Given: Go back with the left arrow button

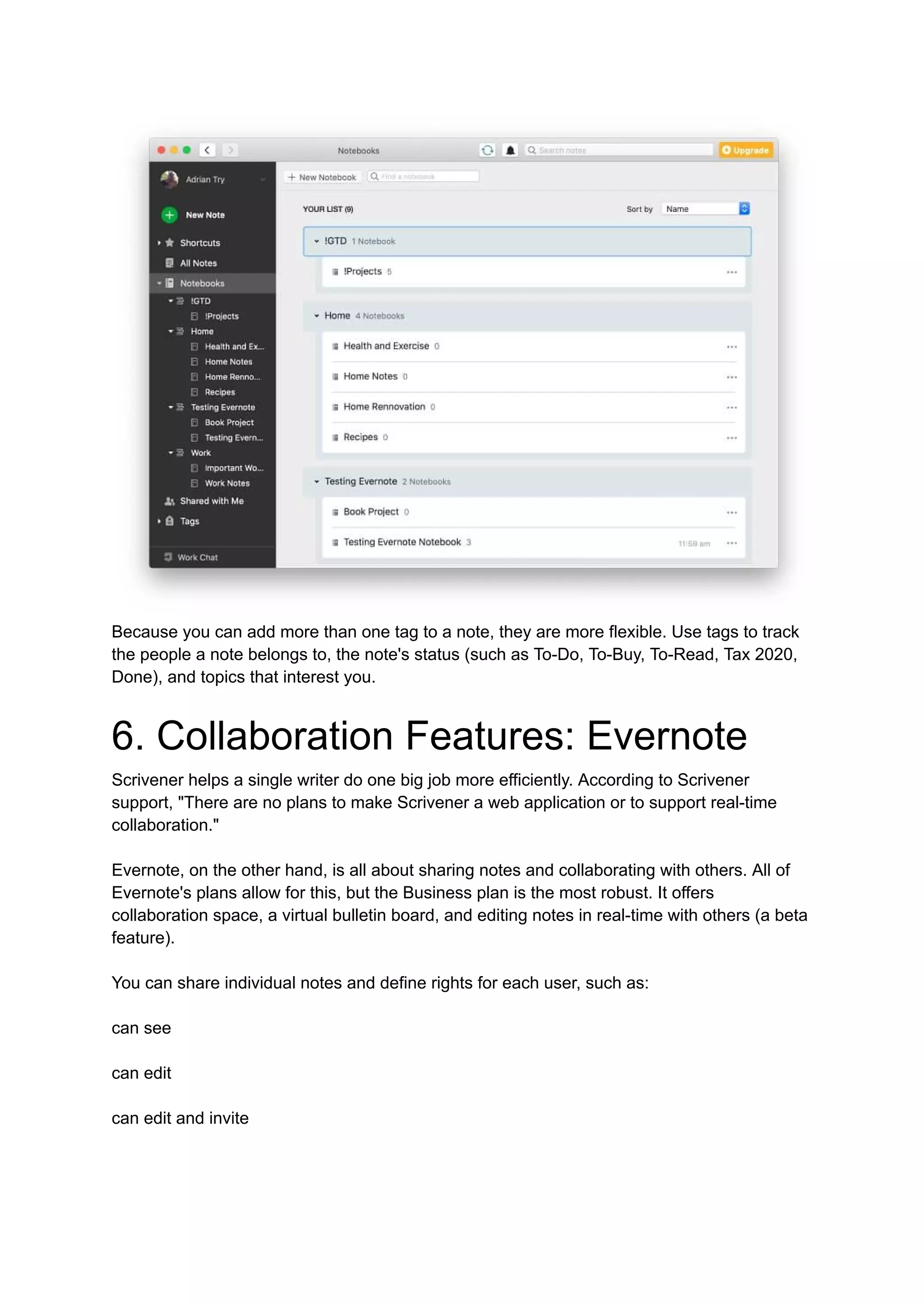Looking at the screenshot, I should pyautogui.click(x=207, y=150).
